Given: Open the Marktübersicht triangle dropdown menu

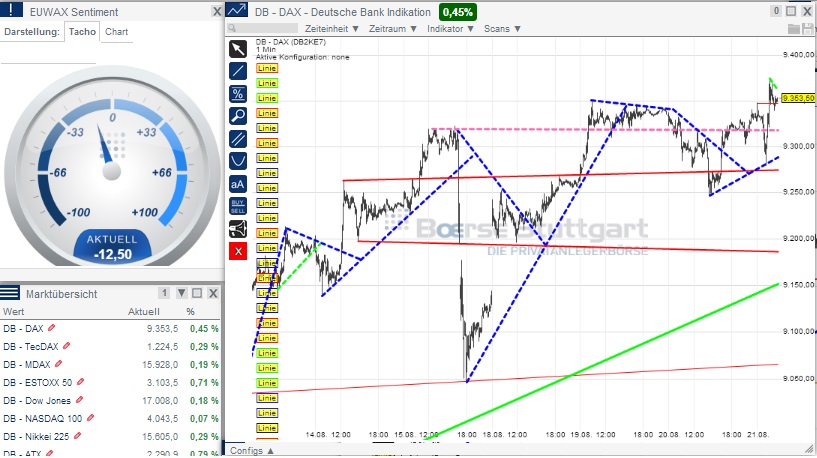Looking at the screenshot, I should (181, 293).
